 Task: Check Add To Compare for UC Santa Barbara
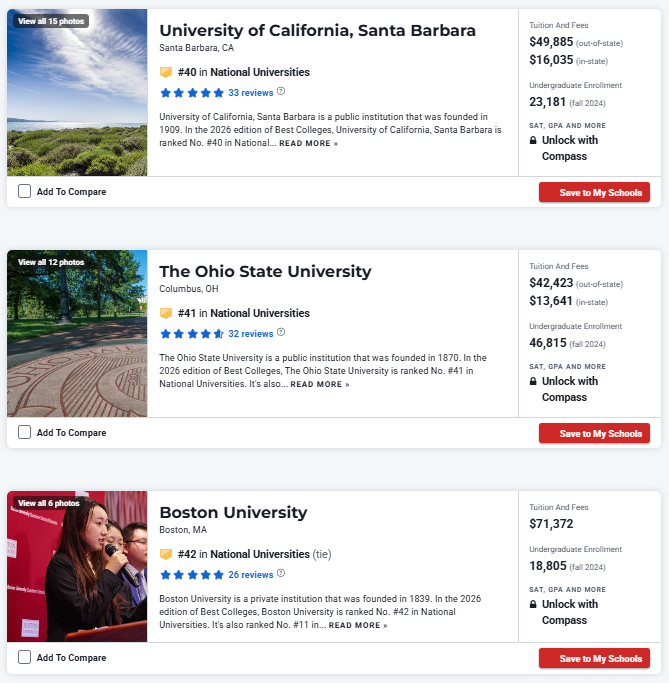pyautogui.click(x=24, y=191)
